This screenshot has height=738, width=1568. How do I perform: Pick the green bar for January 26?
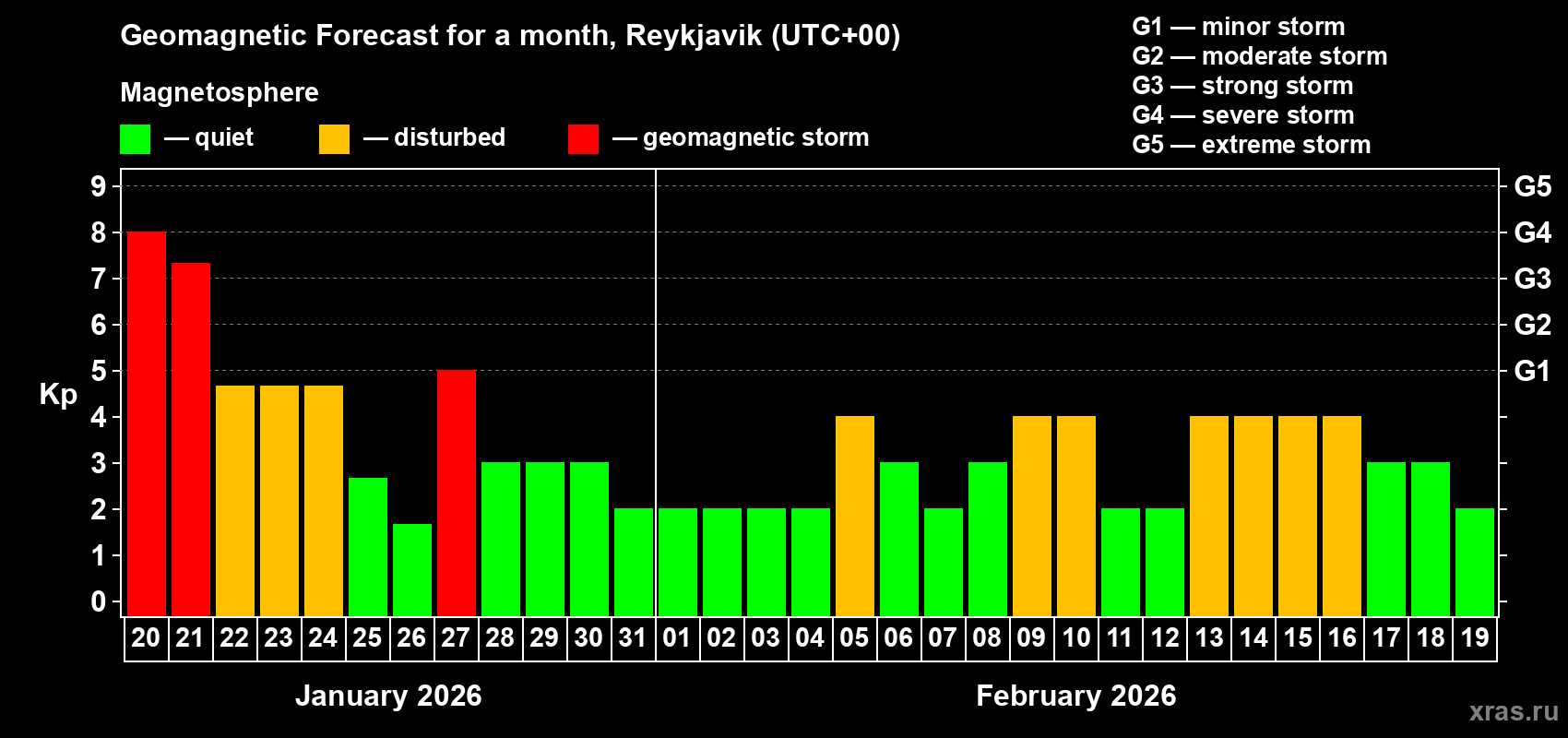tap(412, 570)
